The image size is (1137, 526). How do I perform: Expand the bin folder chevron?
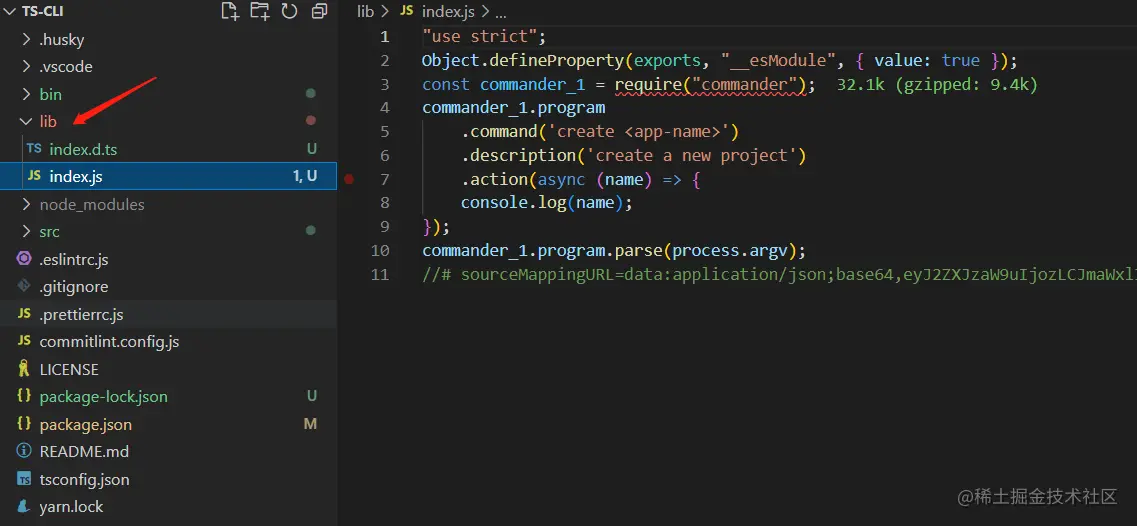[27, 94]
